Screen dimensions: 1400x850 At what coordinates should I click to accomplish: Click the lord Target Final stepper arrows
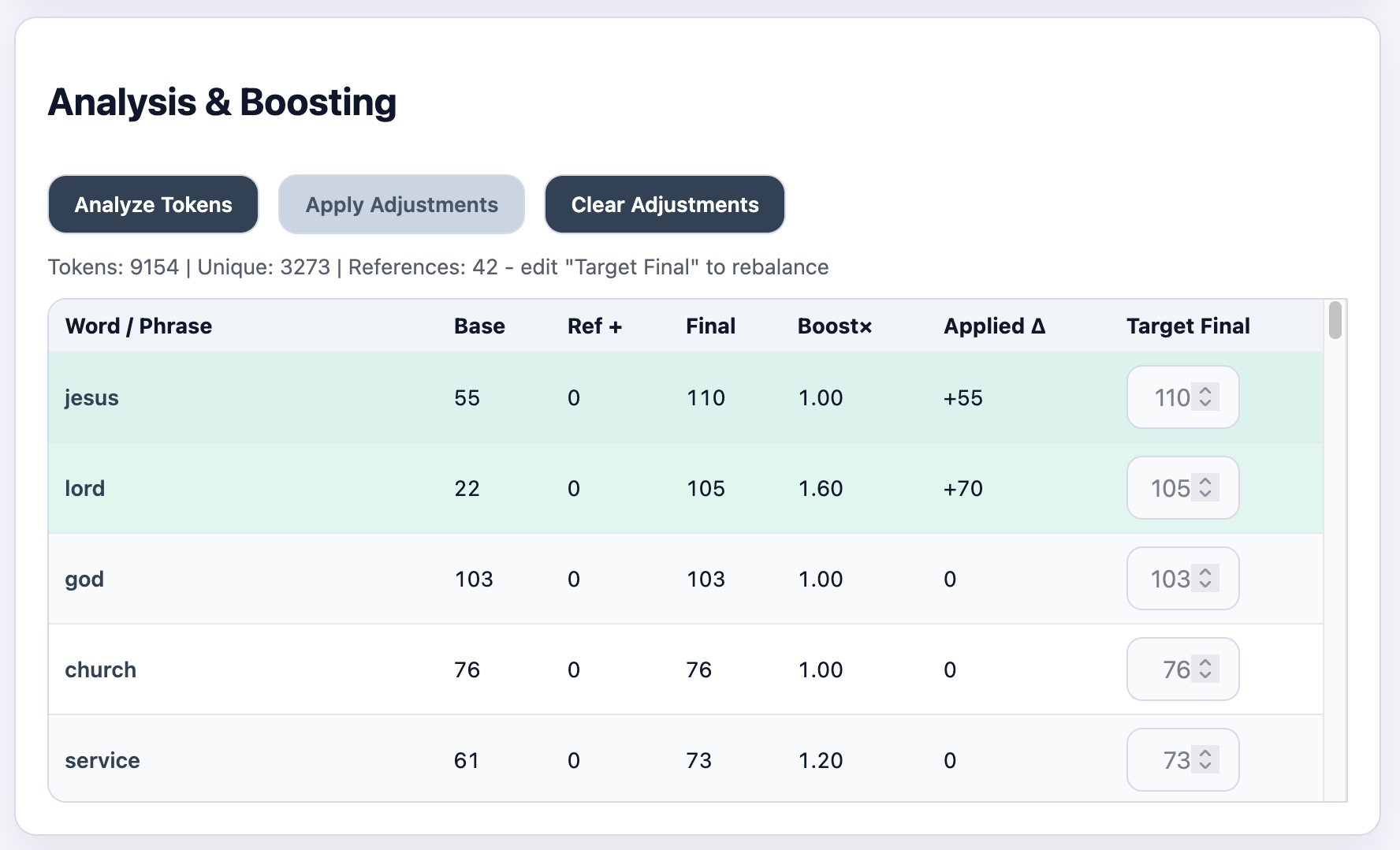tap(1205, 487)
